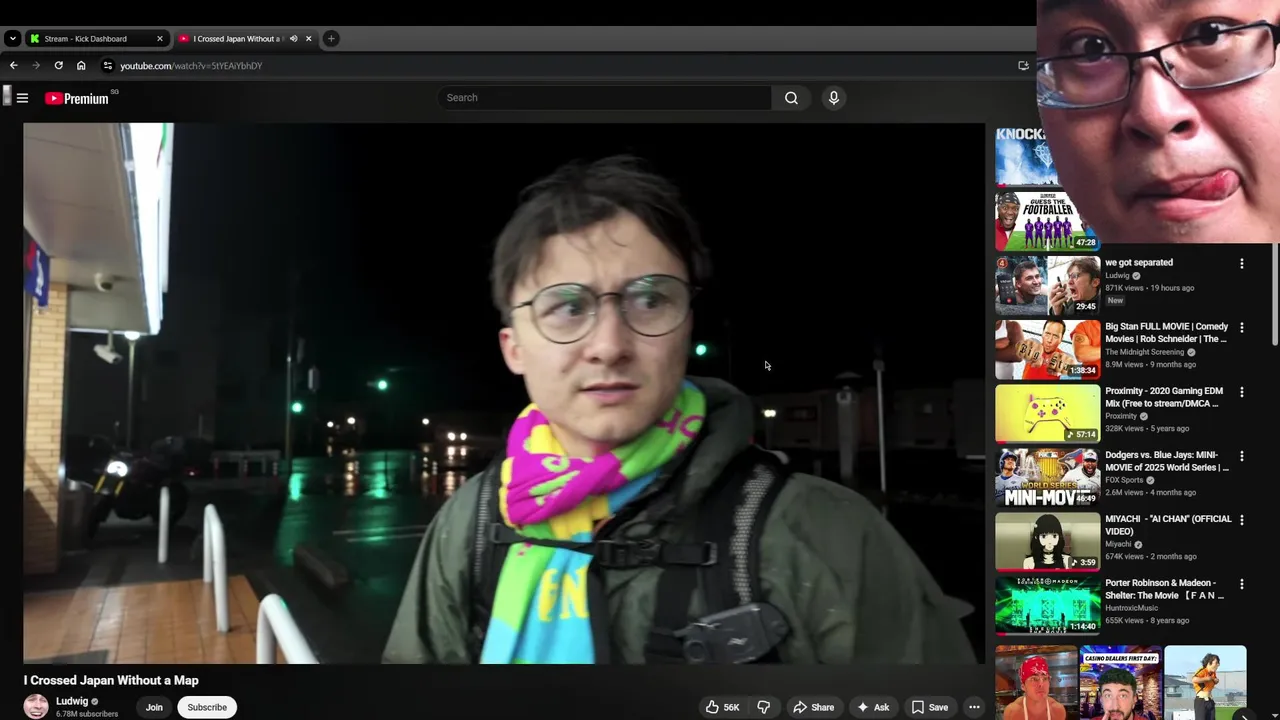Open more actions menu beside Save
1280x720 pixels.
tap(974, 707)
